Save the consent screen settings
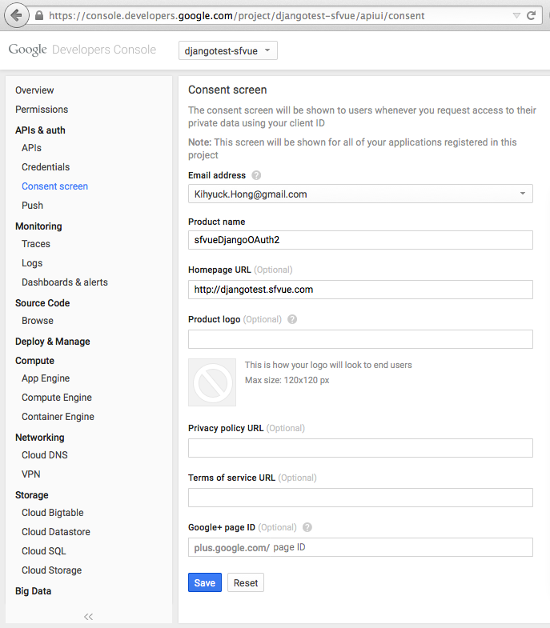Image resolution: width=550 pixels, height=628 pixels. click(x=205, y=583)
